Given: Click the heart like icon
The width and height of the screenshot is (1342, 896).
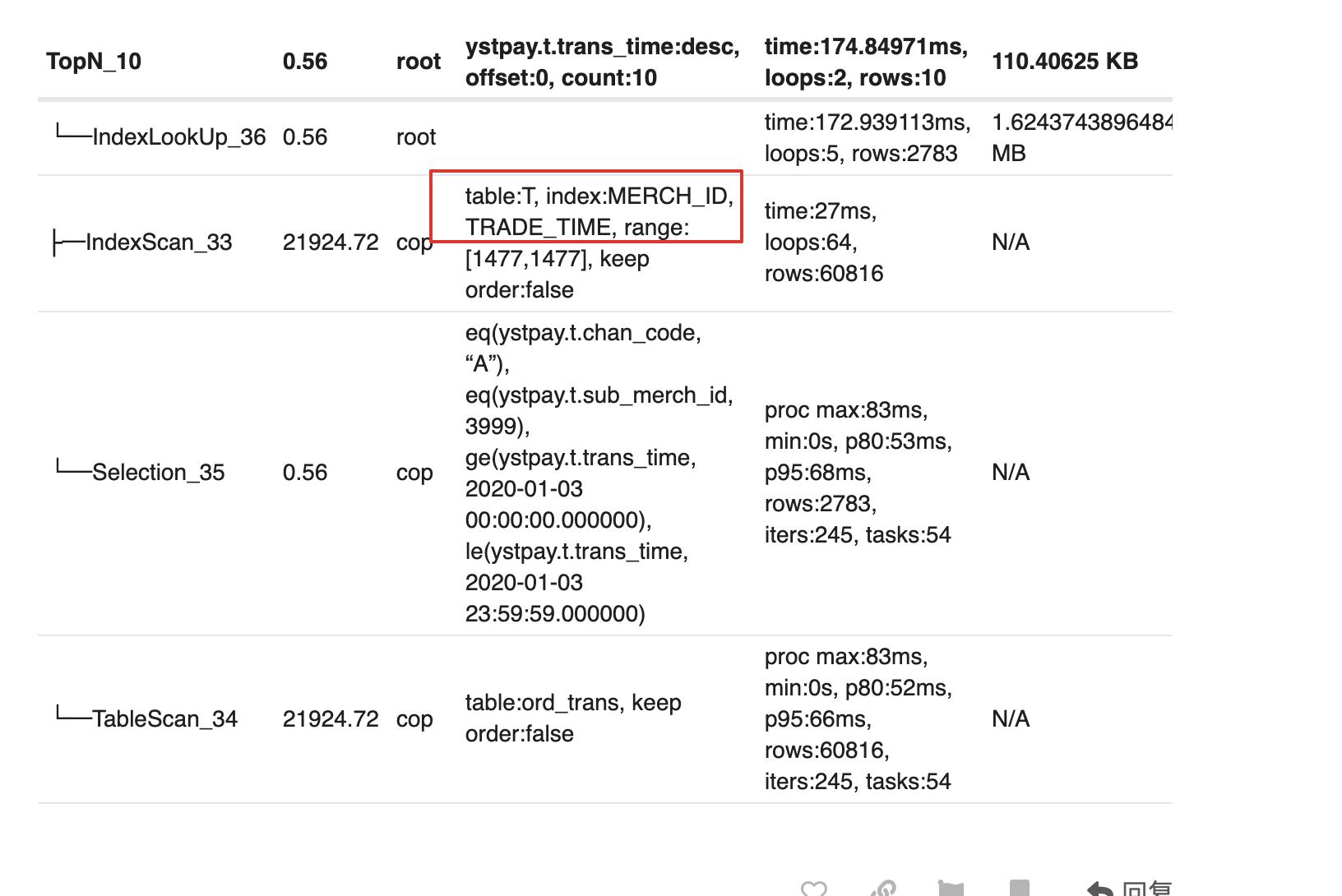Looking at the screenshot, I should pos(813,889).
